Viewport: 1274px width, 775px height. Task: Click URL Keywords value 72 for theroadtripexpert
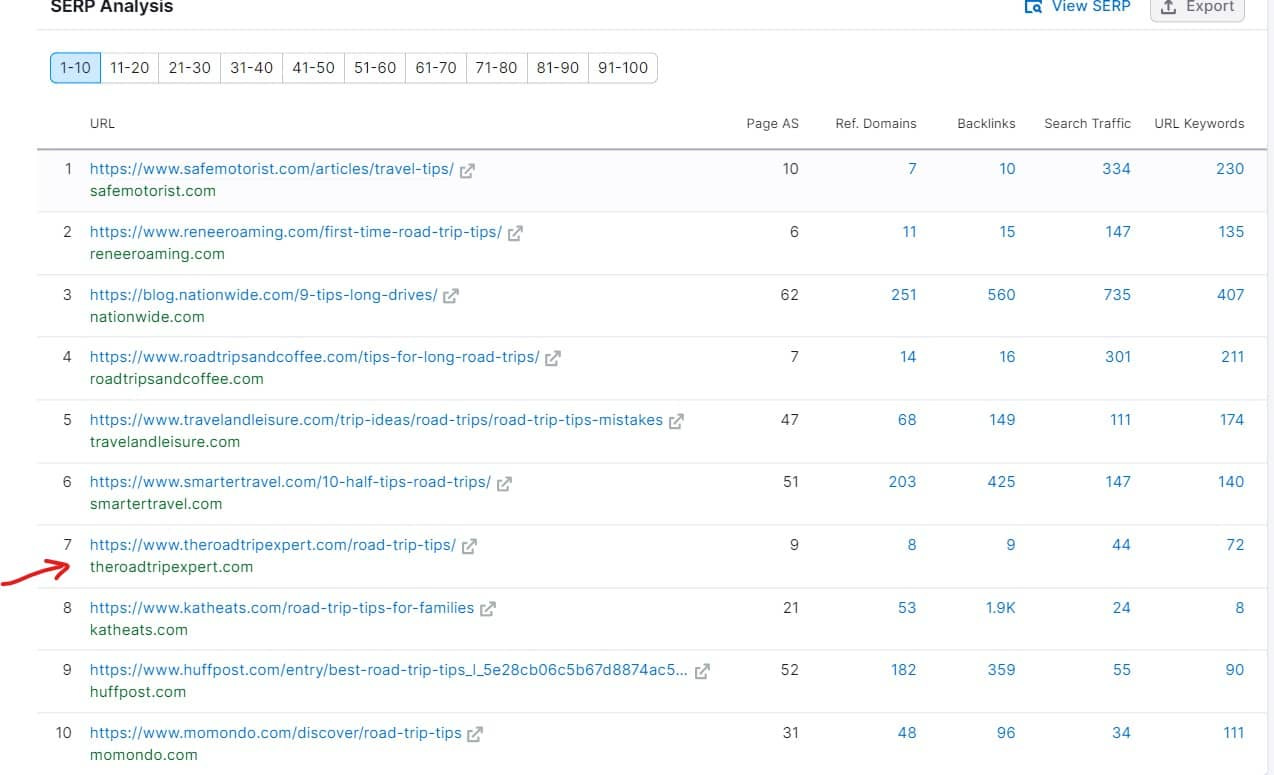[x=1235, y=545]
